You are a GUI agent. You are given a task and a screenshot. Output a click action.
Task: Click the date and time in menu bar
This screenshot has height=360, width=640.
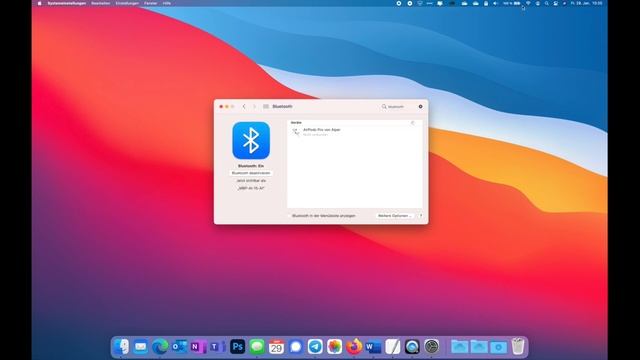586,3
